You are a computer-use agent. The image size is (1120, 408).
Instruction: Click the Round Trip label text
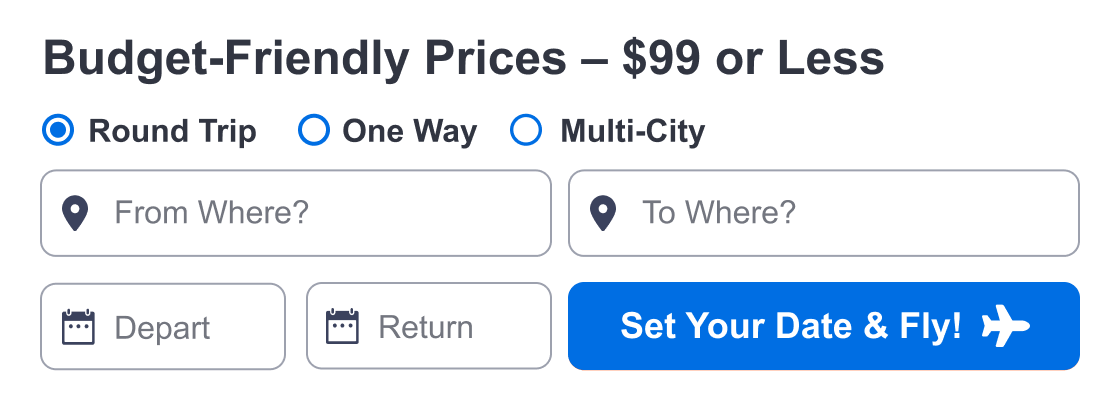click(x=172, y=131)
